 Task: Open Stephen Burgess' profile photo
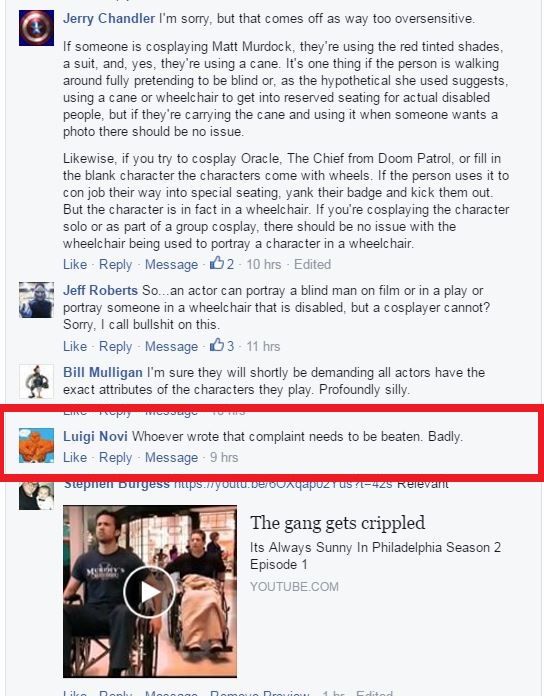pos(36,496)
